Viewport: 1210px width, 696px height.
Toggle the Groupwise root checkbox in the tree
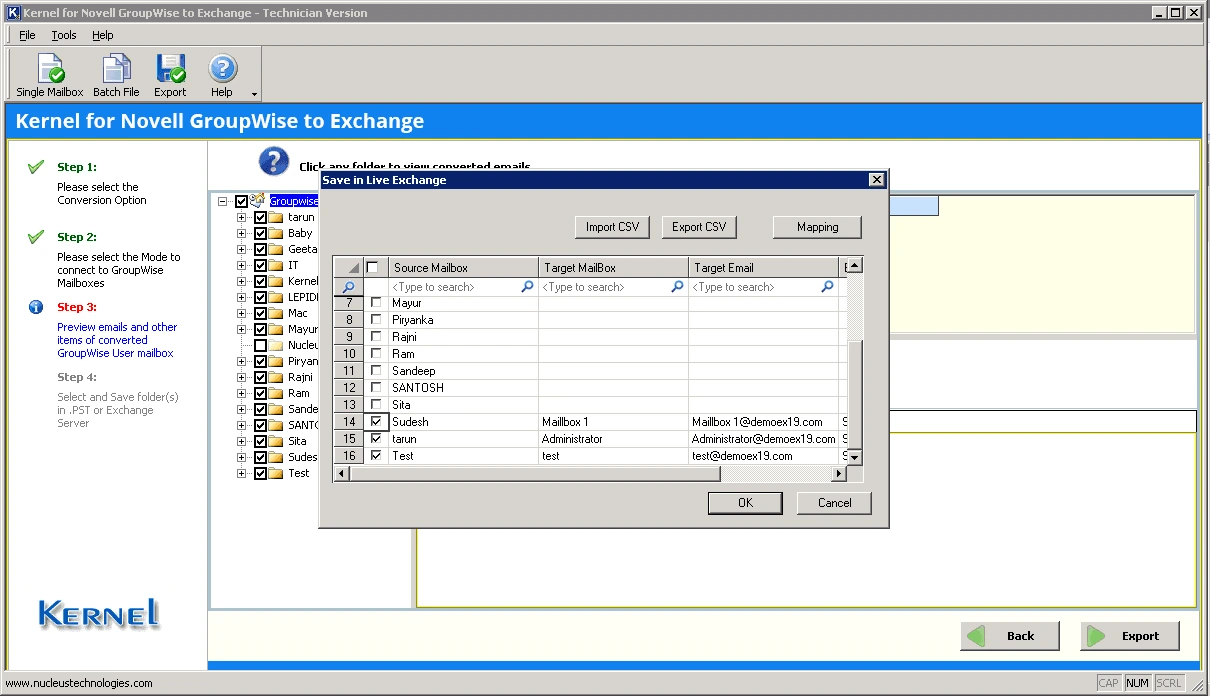241,202
